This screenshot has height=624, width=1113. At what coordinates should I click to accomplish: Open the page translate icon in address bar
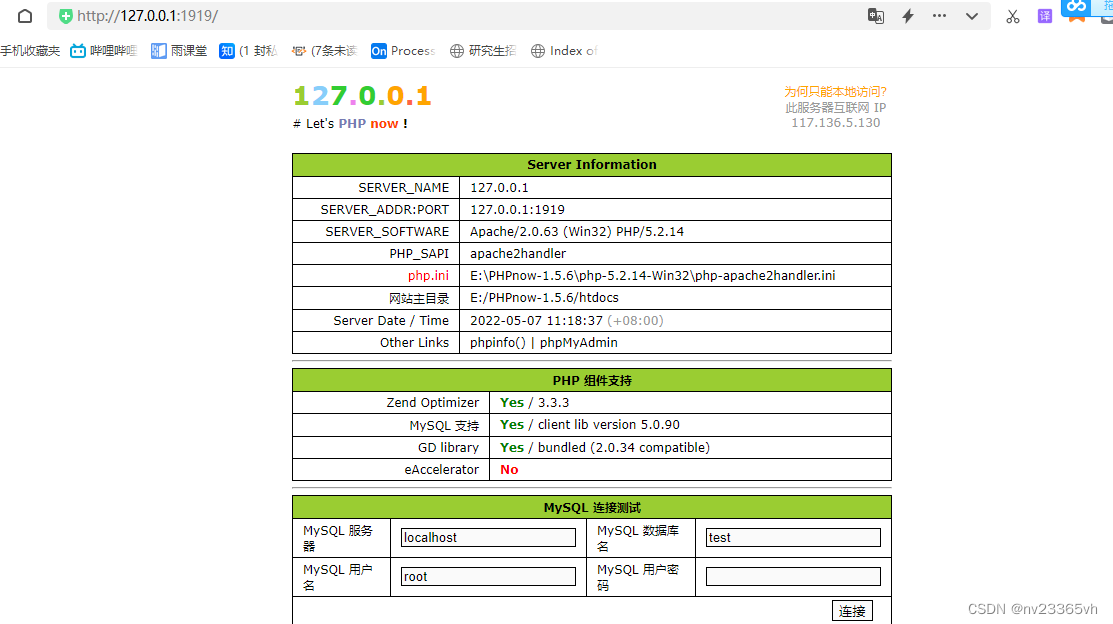pos(875,16)
